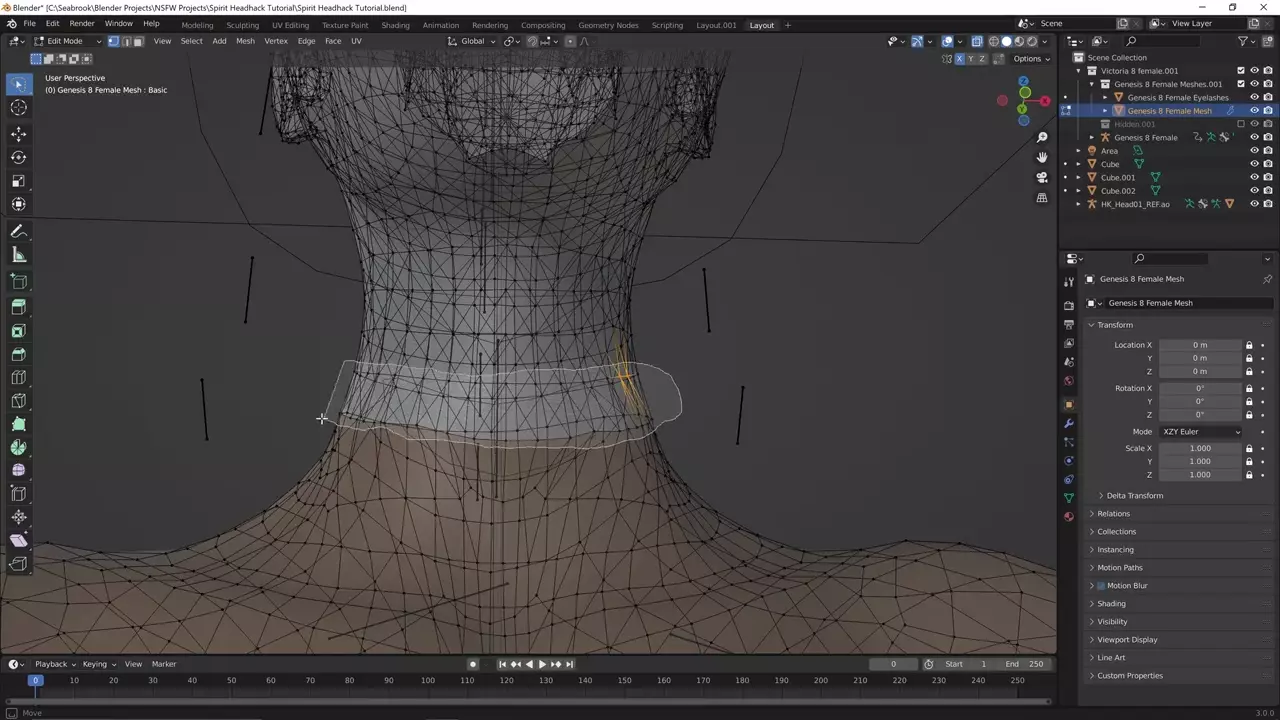Uncheck the Victoria 8 female.001 collection checkbox

pyautogui.click(x=1241, y=71)
